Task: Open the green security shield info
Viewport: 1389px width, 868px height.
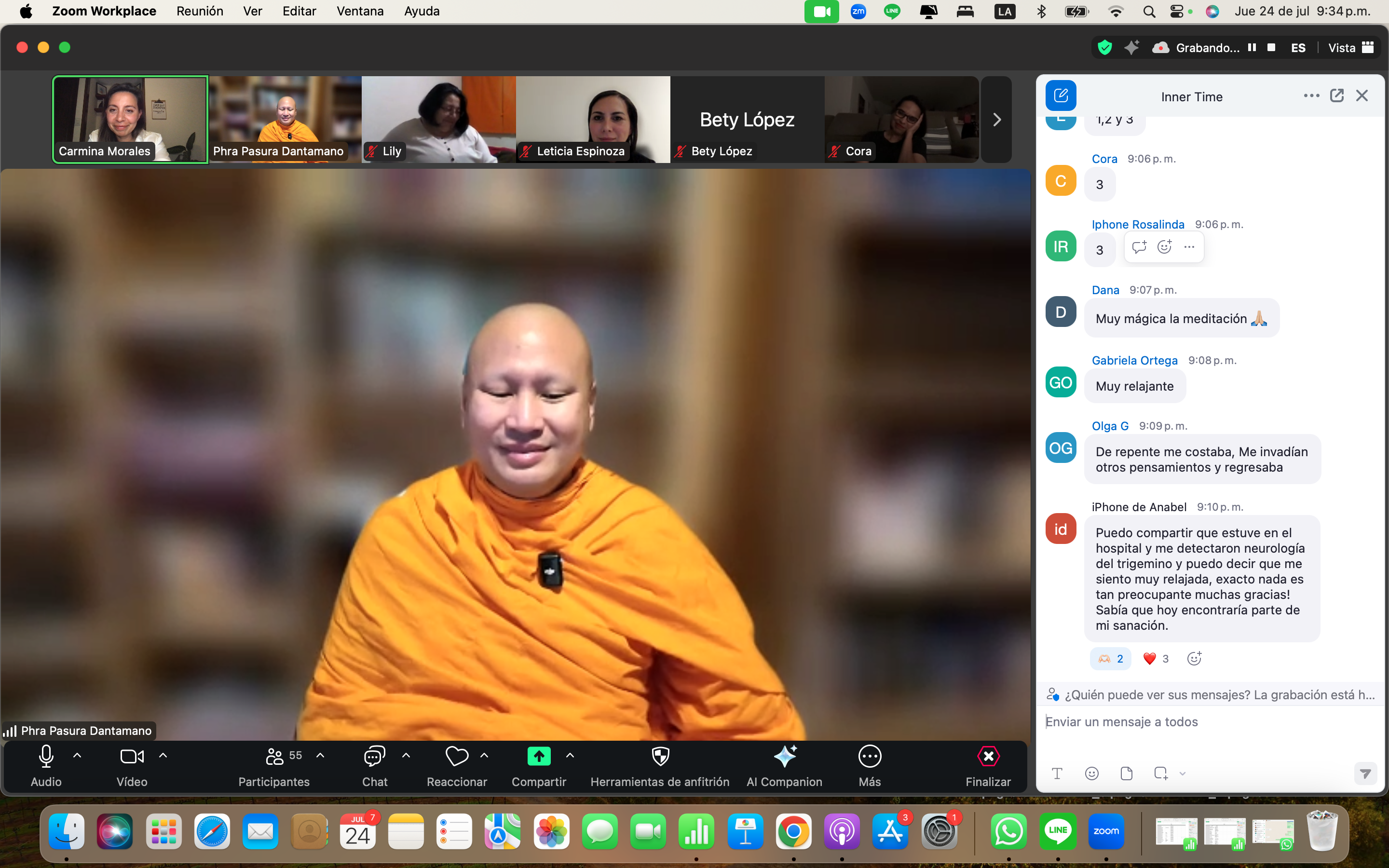Action: (x=1105, y=48)
